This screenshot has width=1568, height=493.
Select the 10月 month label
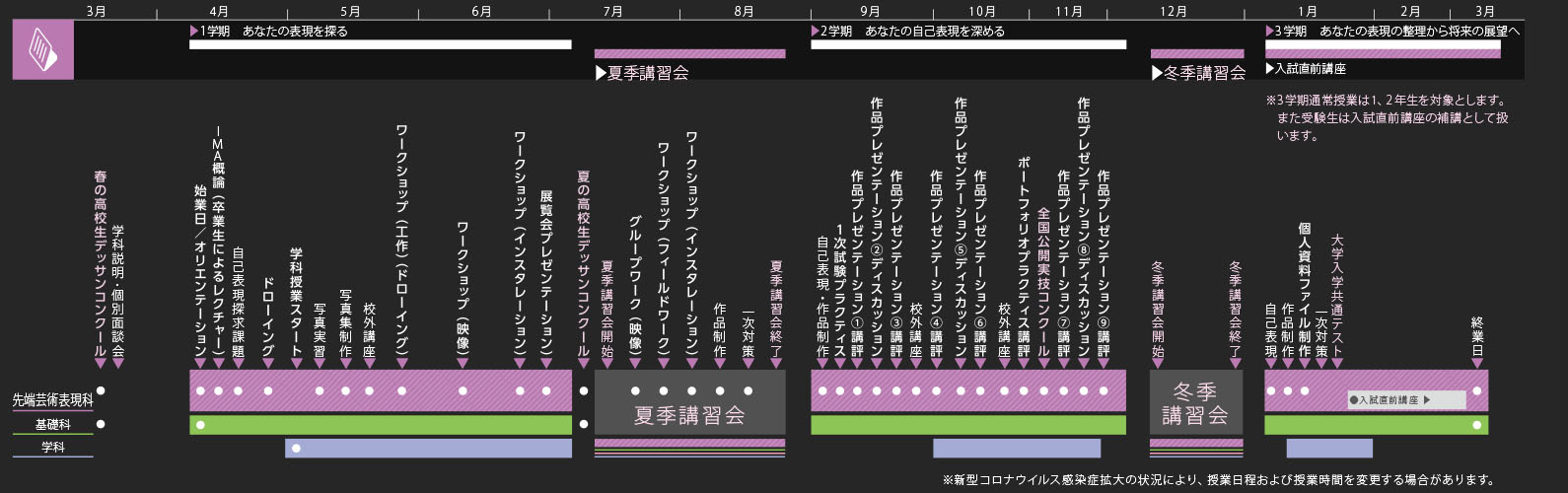pyautogui.click(x=981, y=11)
